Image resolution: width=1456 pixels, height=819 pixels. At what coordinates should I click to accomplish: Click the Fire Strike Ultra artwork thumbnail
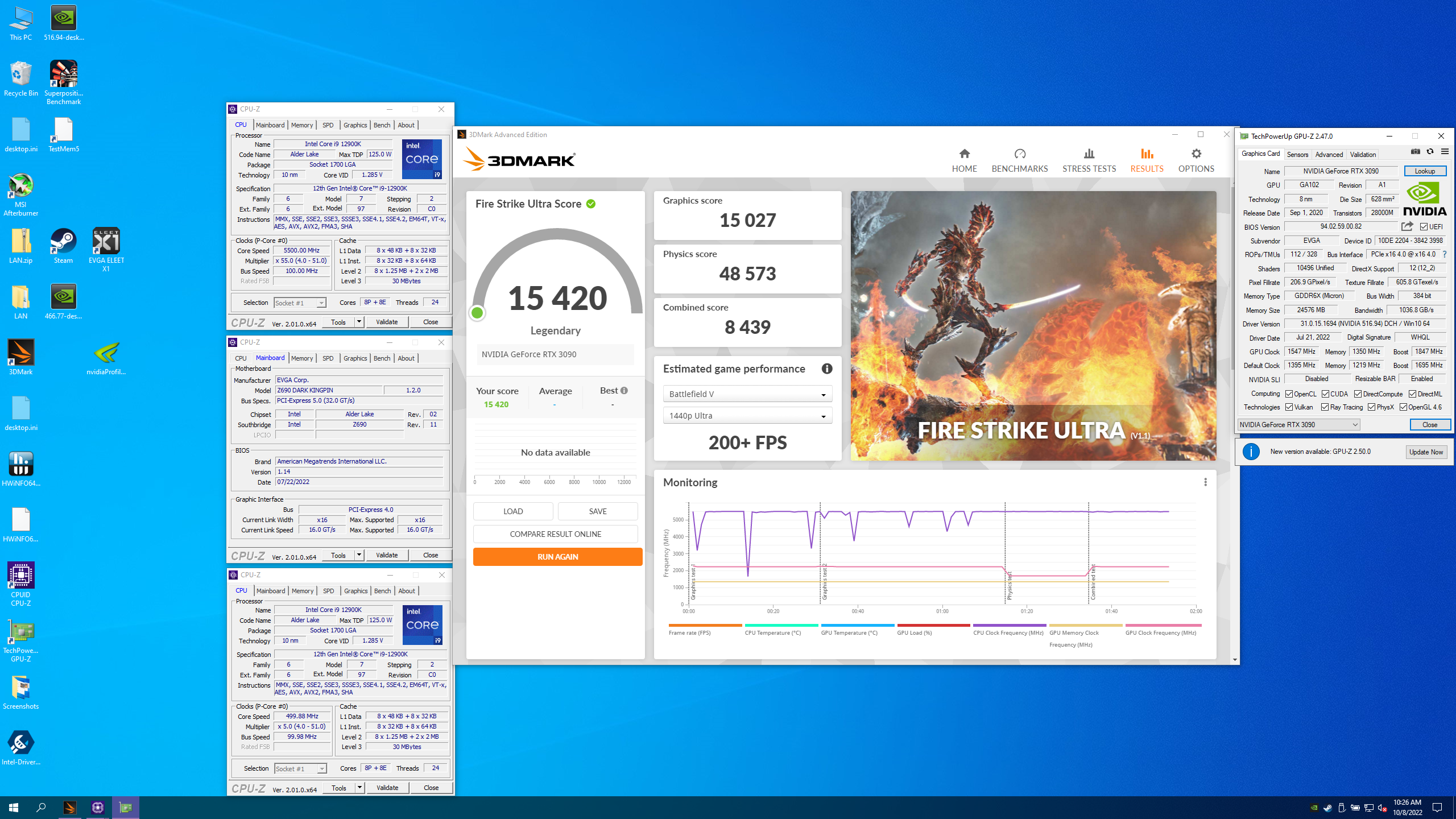[1033, 326]
